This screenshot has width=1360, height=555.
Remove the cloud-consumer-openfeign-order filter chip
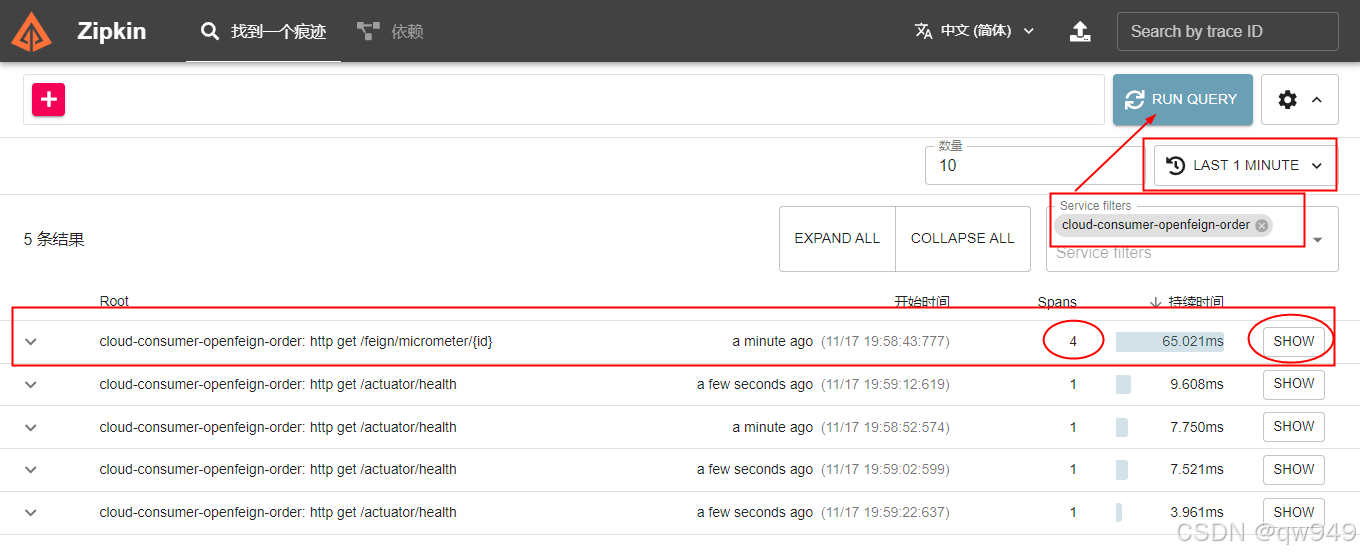pyautogui.click(x=1262, y=225)
